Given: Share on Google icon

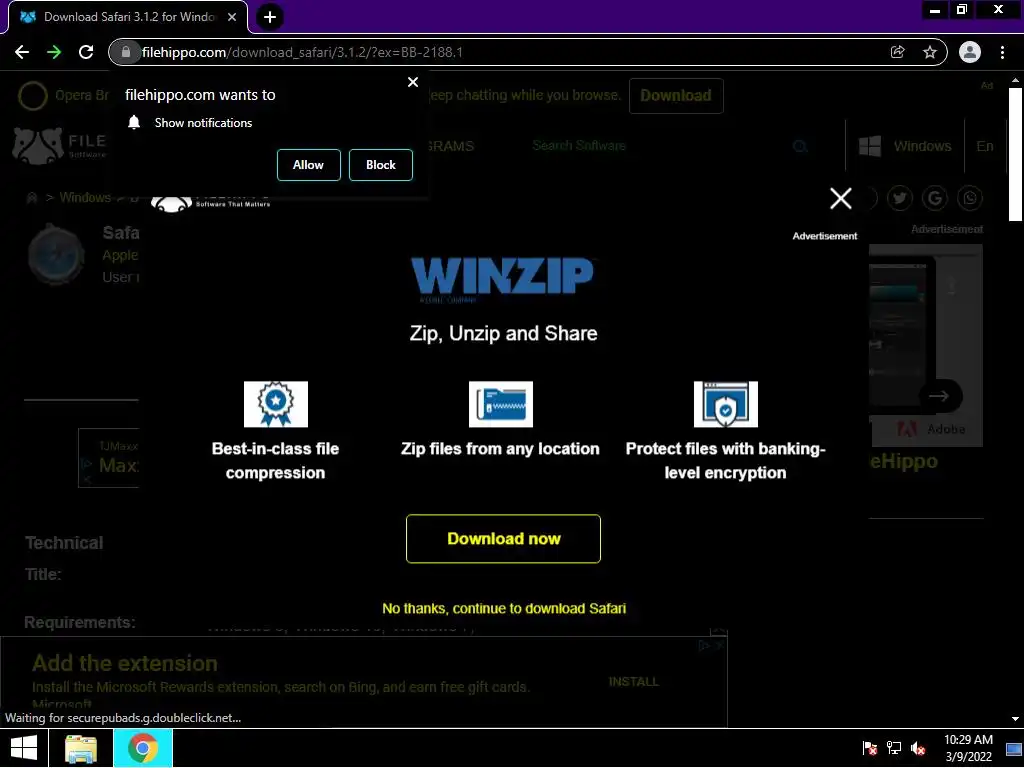Looking at the screenshot, I should click(x=935, y=198).
